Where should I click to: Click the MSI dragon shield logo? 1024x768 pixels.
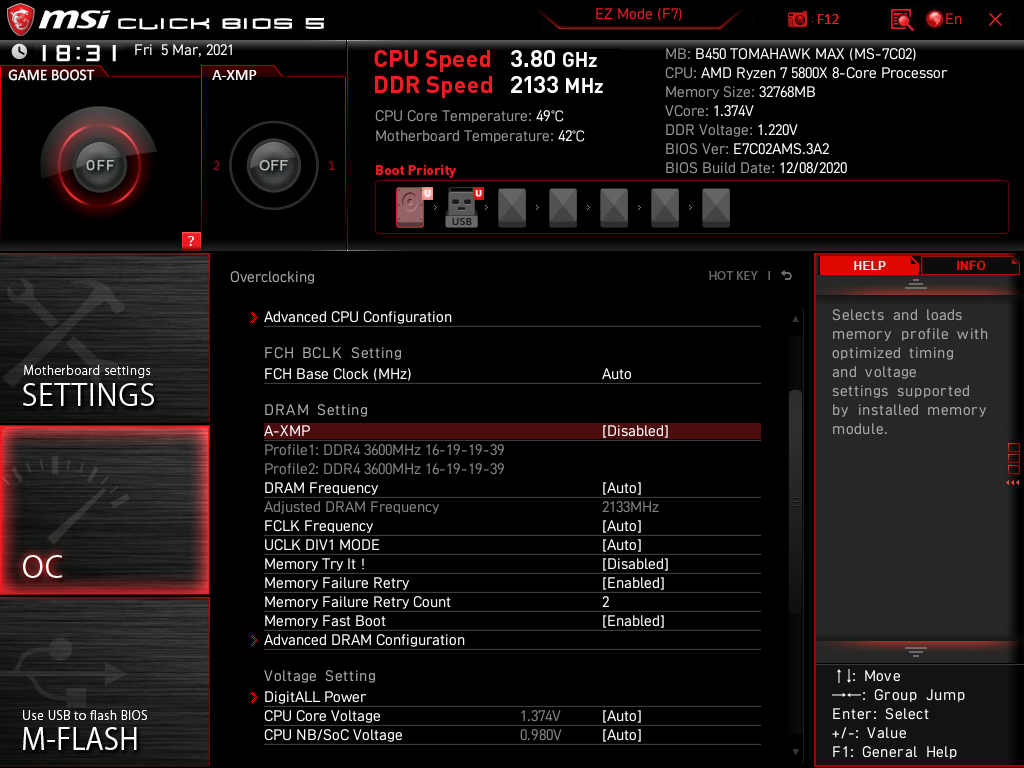click(20, 19)
